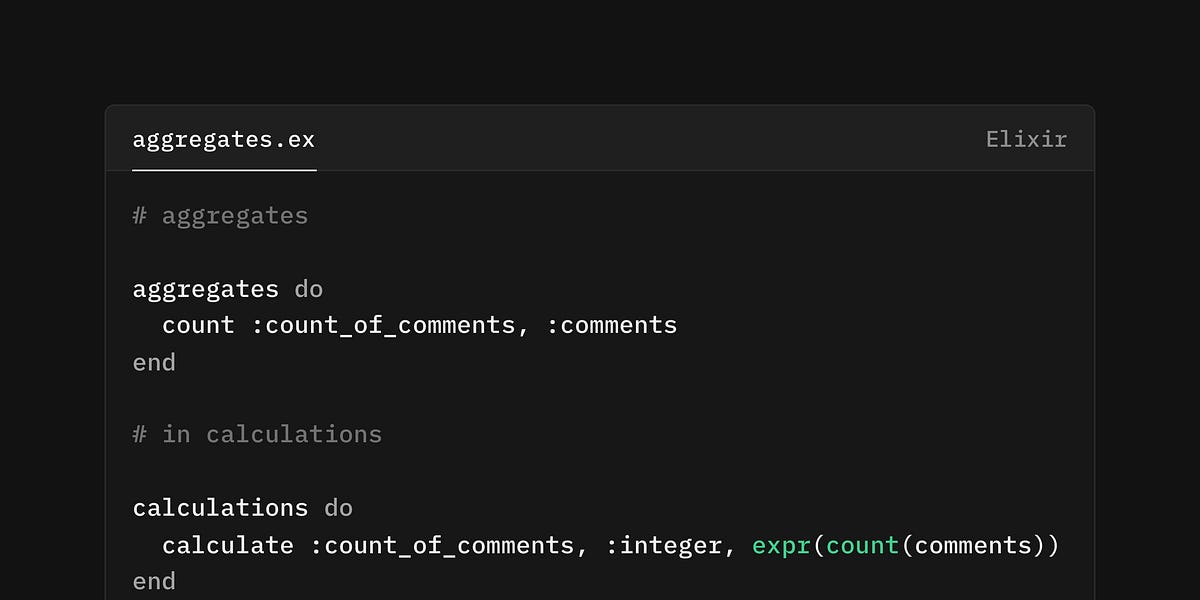Click the "comments" argument inside count()

pyautogui.click(x=973, y=545)
